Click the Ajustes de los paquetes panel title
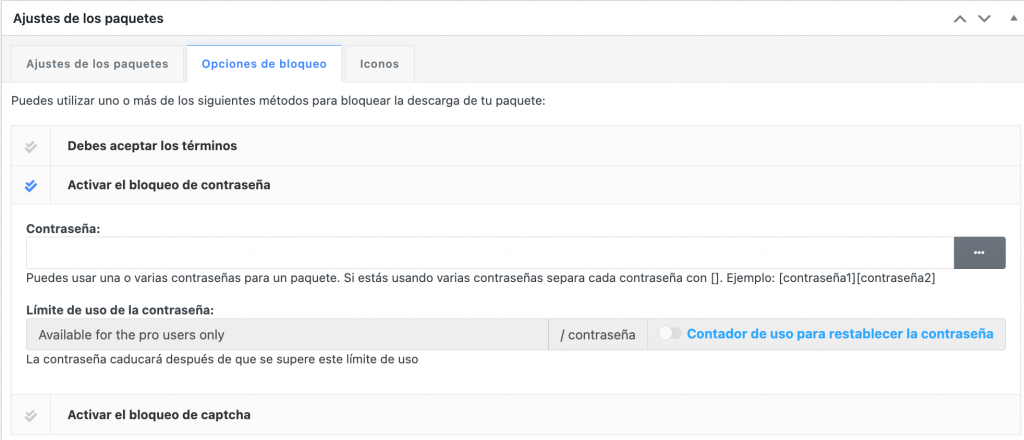Viewport: 1024px width, 440px height. pos(88,19)
